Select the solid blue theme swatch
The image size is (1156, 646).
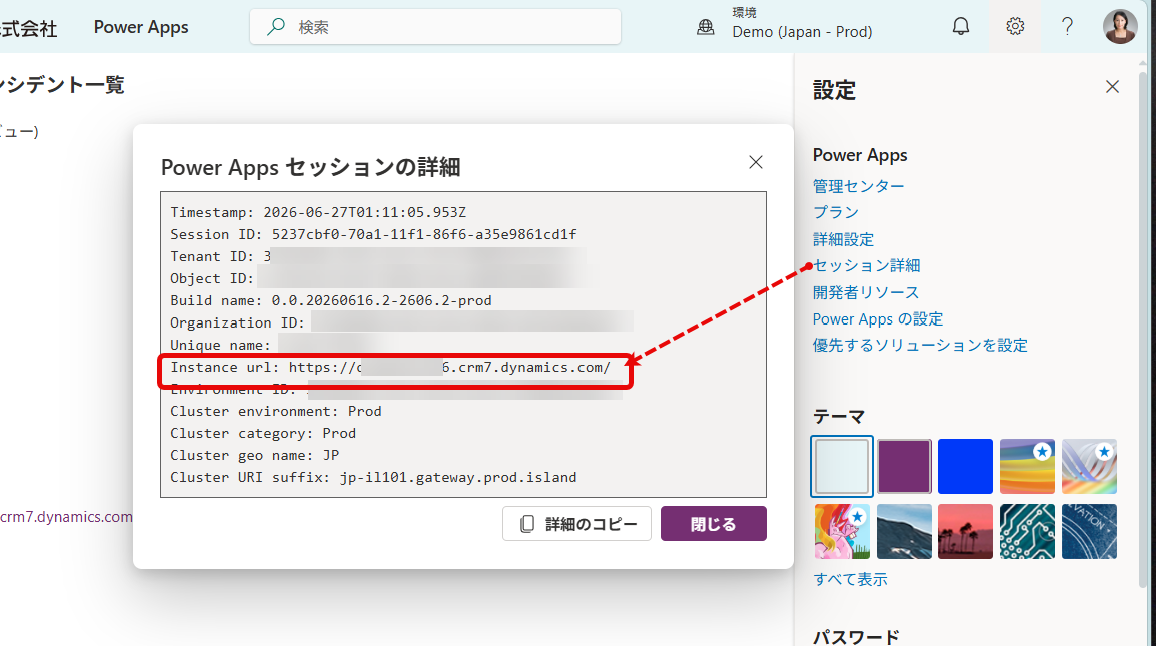[x=965, y=466]
